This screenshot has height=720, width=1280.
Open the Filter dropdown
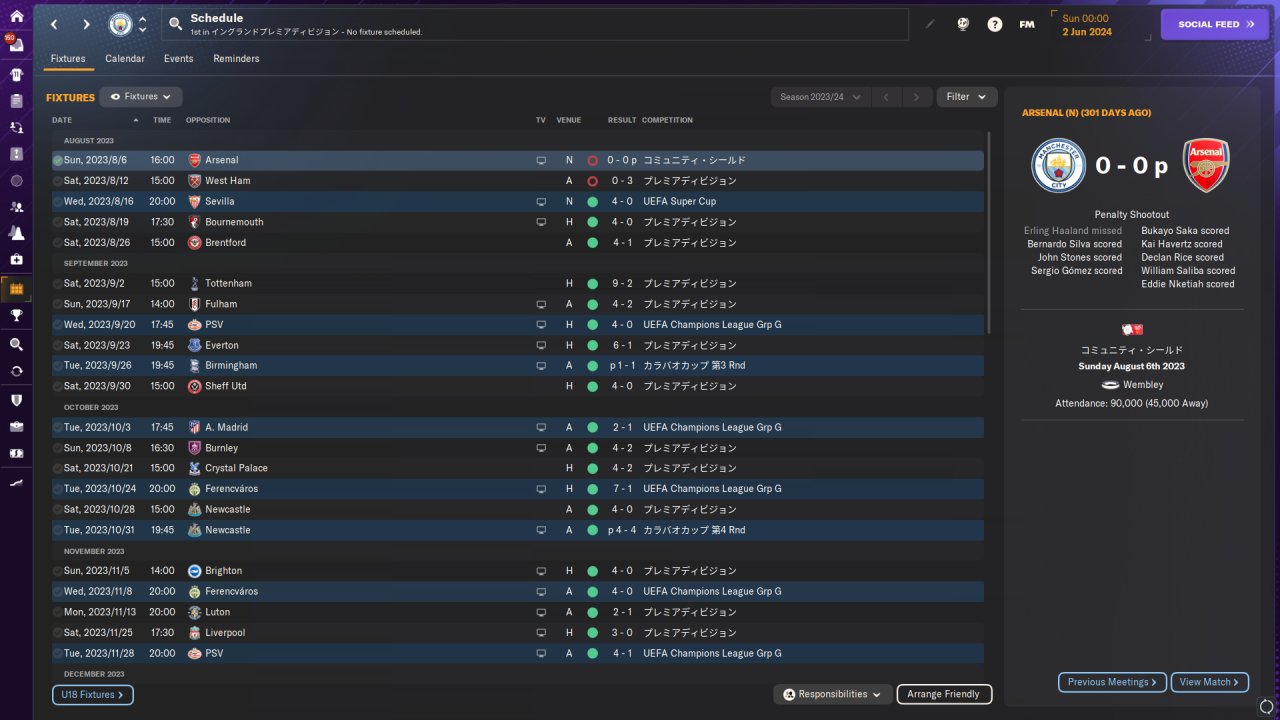967,97
